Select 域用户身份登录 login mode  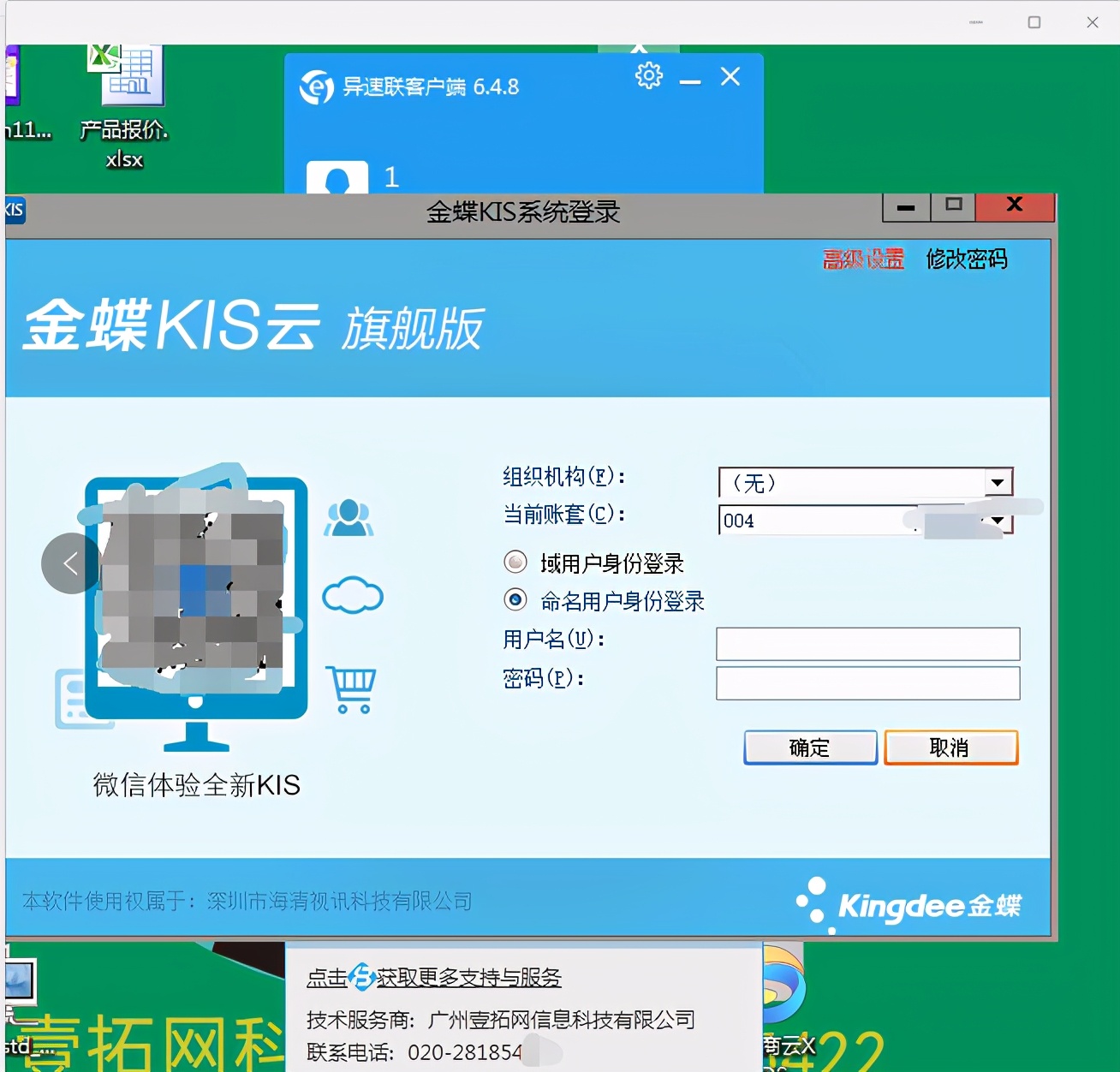point(515,563)
